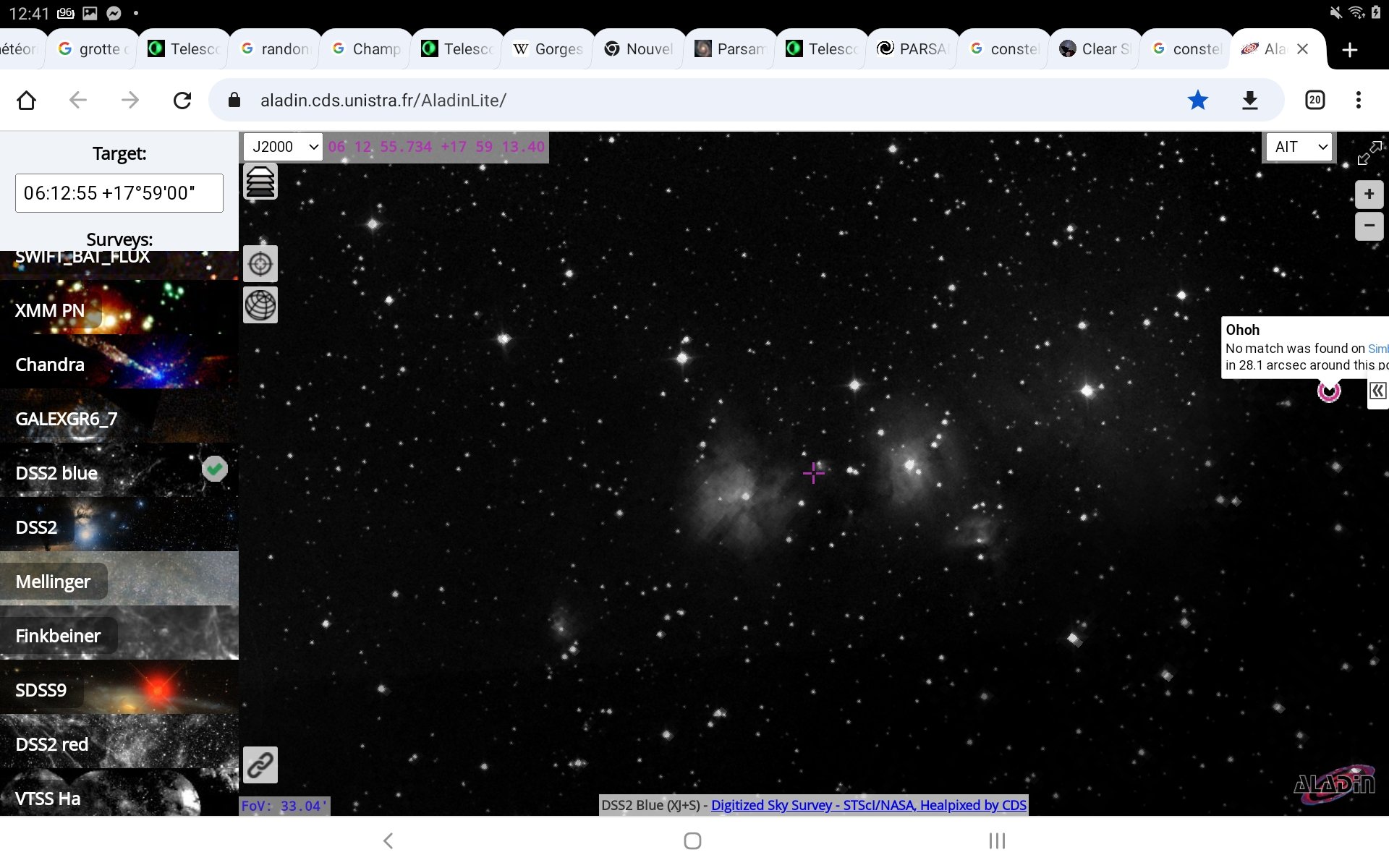
Task: Switch to the grotte Google tab
Action: coord(93,48)
